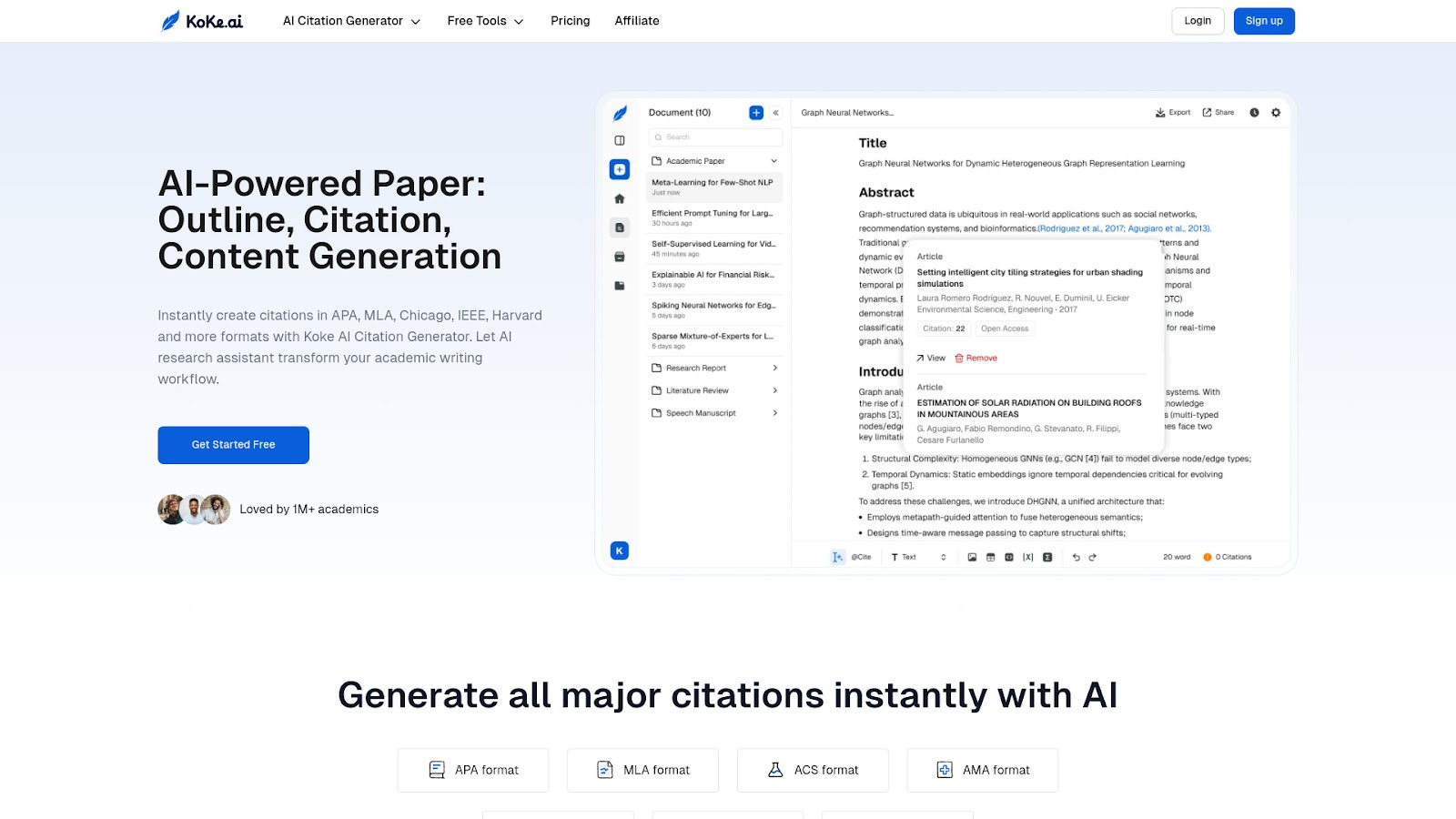Open the Text style selector
The width and height of the screenshot is (1456, 819).
click(x=918, y=557)
